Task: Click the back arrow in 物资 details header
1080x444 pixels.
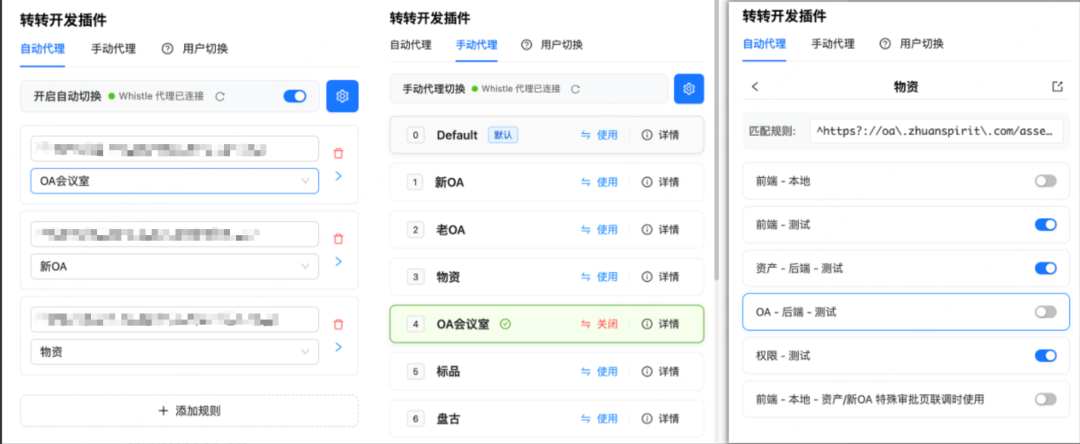Action: click(755, 87)
